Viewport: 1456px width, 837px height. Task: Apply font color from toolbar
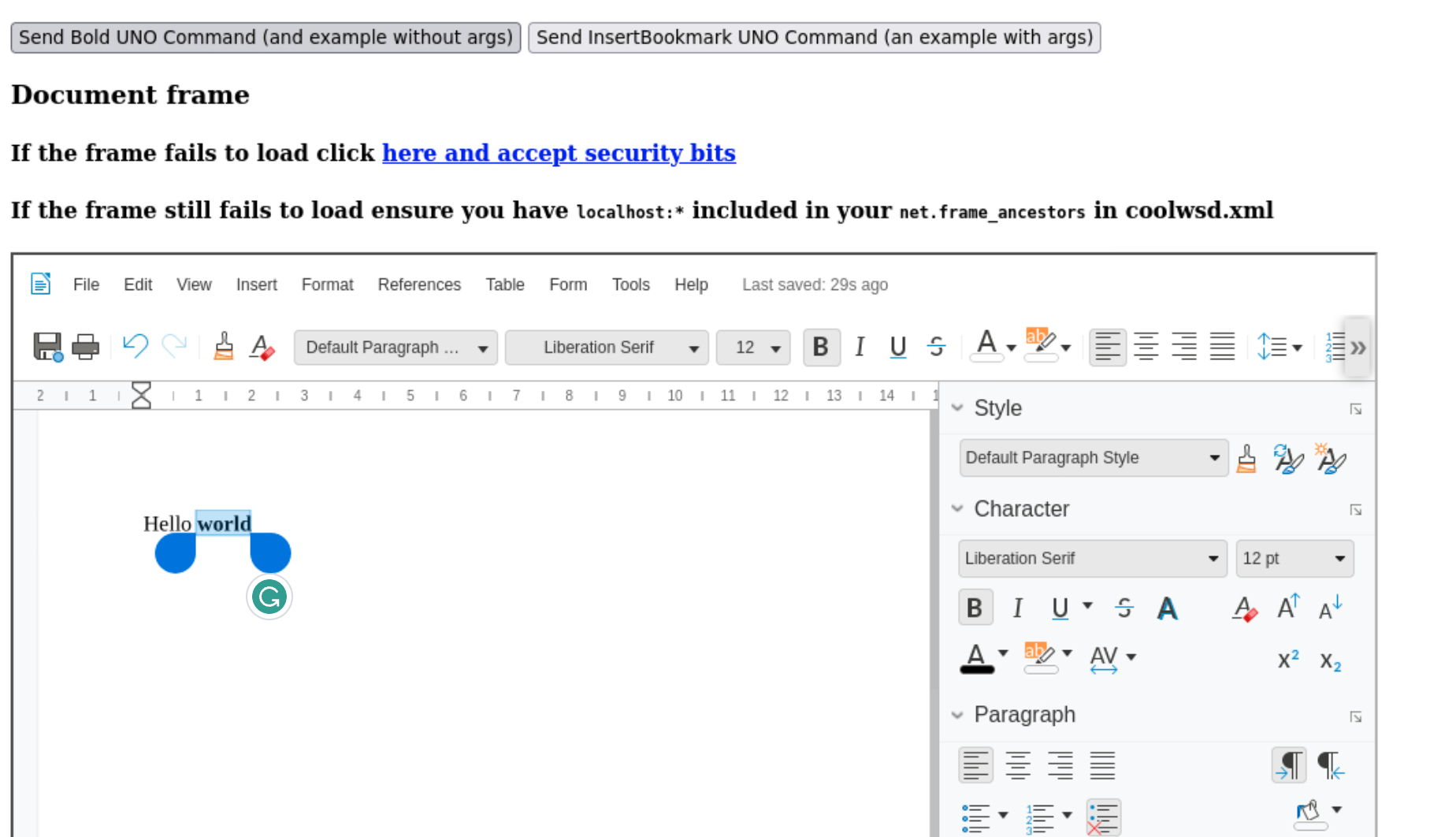(x=986, y=347)
